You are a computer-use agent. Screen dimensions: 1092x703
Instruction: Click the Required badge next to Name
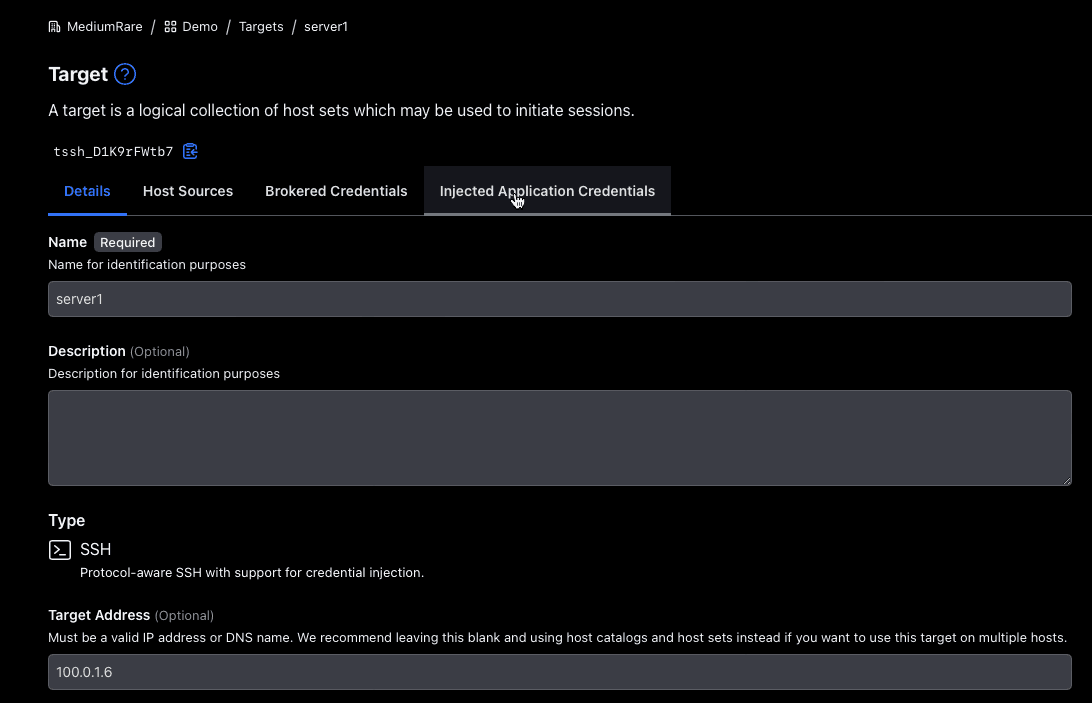point(128,242)
